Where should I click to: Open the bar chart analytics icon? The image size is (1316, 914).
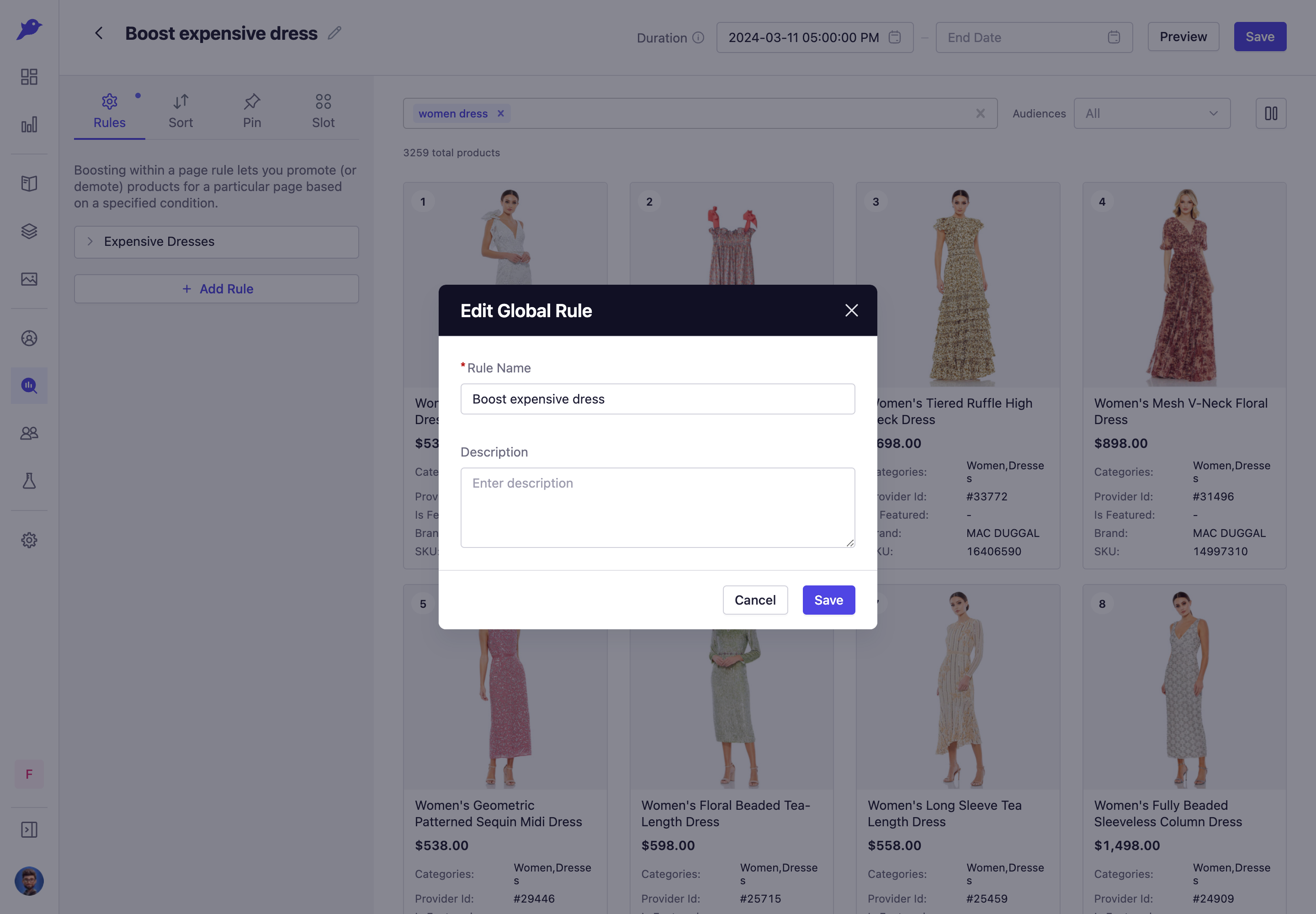[29, 124]
